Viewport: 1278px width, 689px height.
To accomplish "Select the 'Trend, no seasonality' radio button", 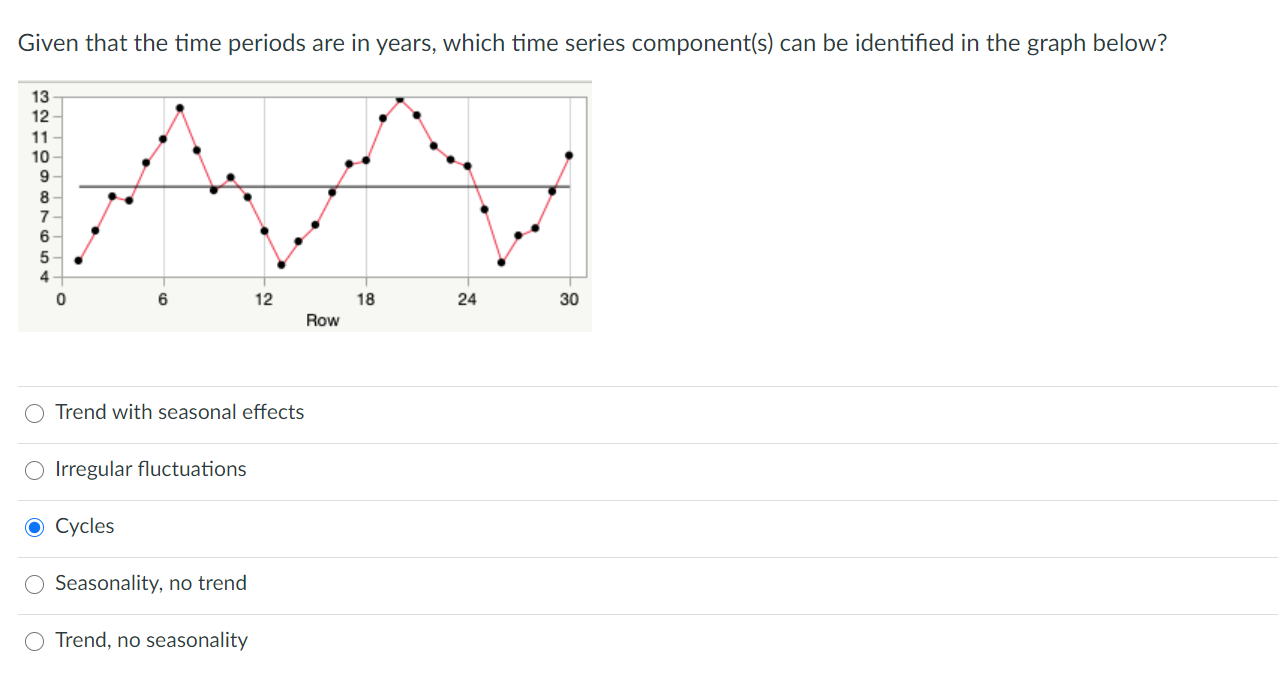I will pyautogui.click(x=34, y=640).
